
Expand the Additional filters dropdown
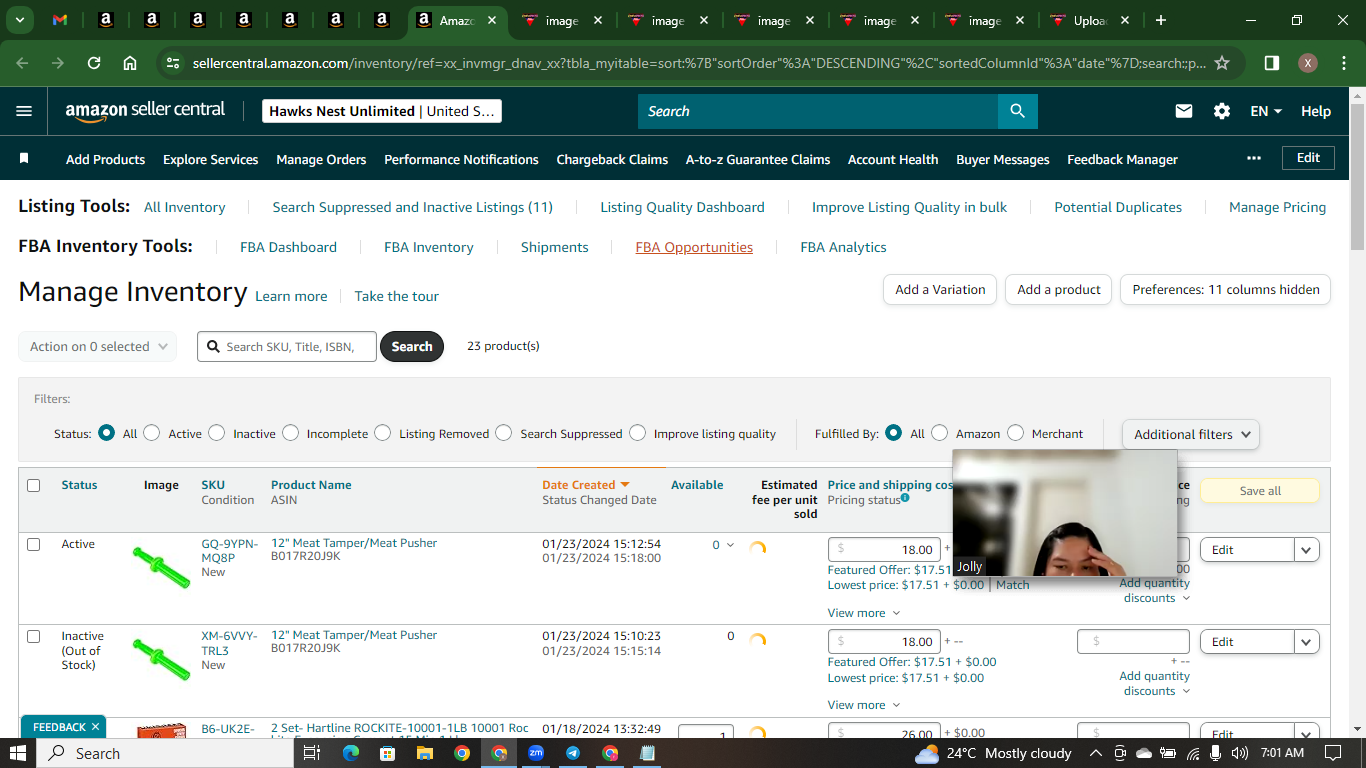pyautogui.click(x=1191, y=434)
